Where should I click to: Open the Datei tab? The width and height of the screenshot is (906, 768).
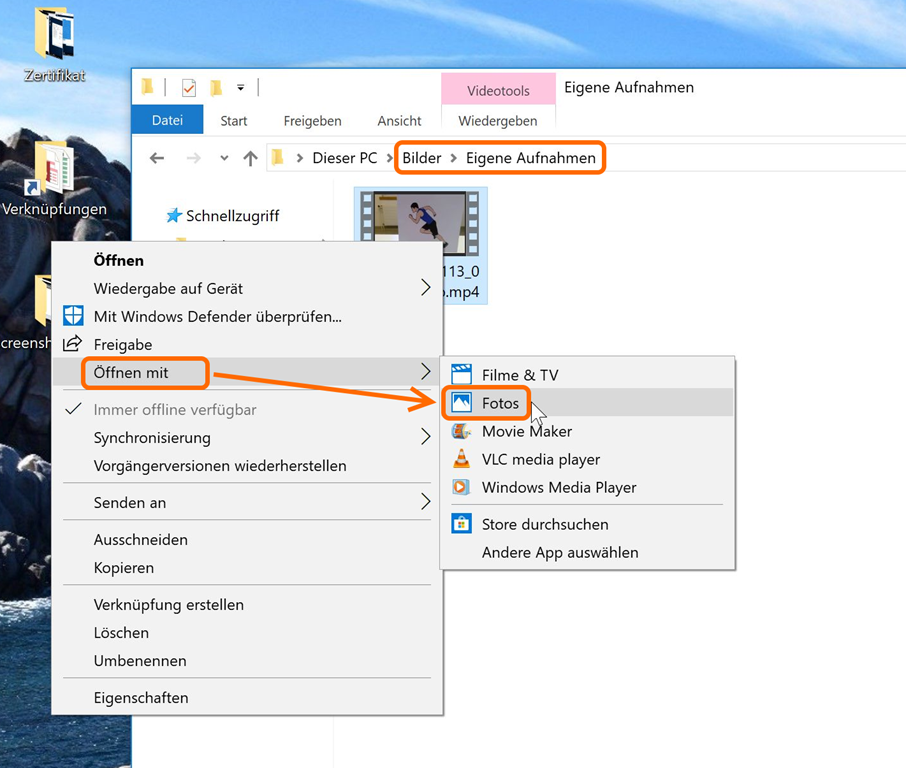point(167,121)
